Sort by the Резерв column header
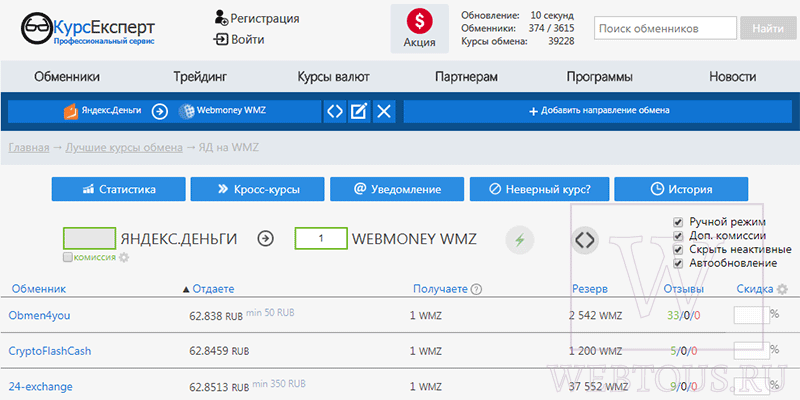 [x=589, y=289]
